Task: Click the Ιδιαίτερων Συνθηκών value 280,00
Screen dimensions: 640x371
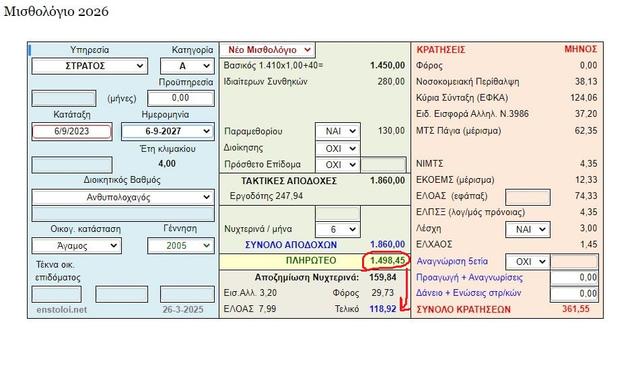Action: 391,82
